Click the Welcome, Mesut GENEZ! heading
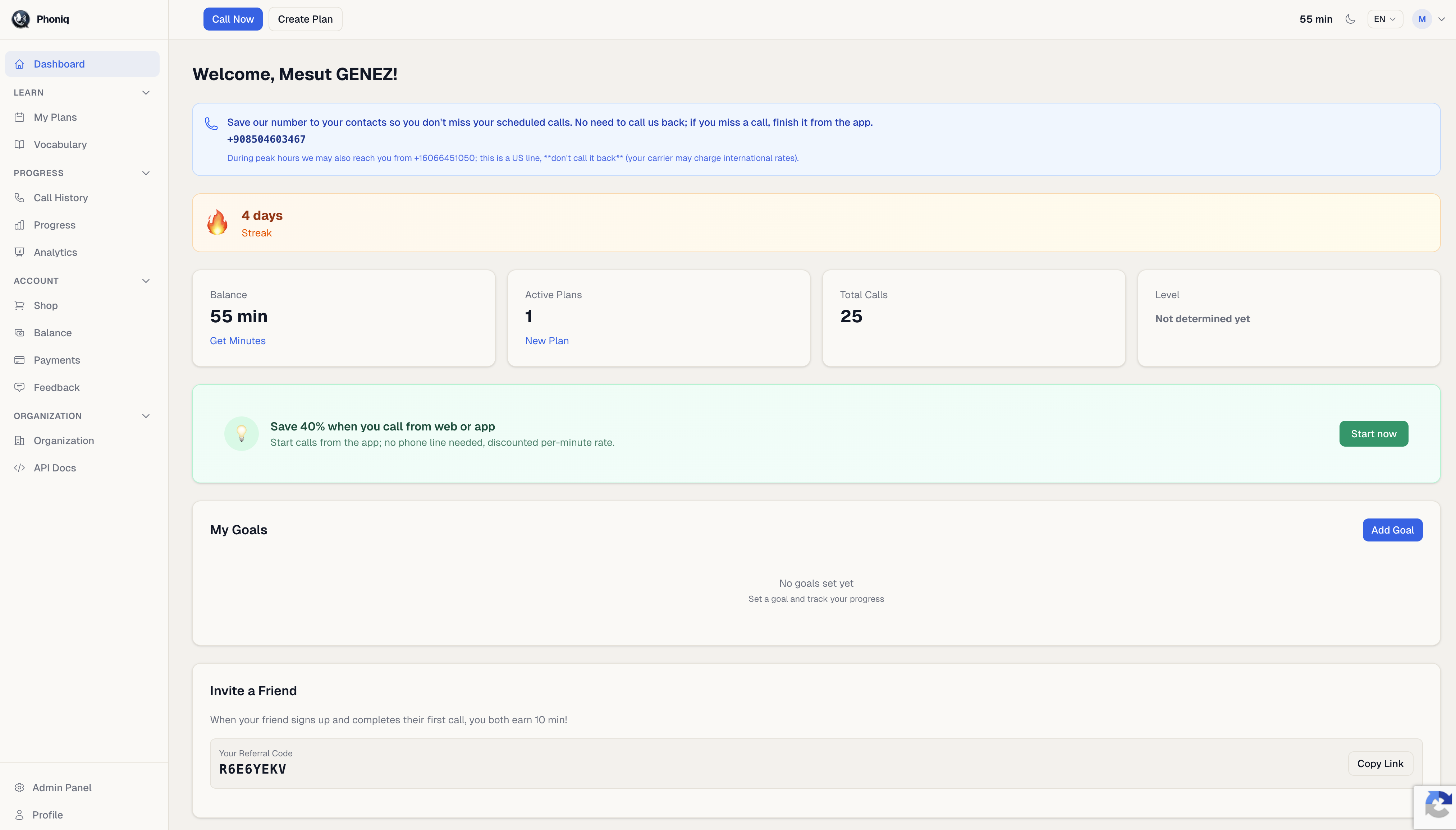This screenshot has height=830, width=1456. [x=294, y=74]
